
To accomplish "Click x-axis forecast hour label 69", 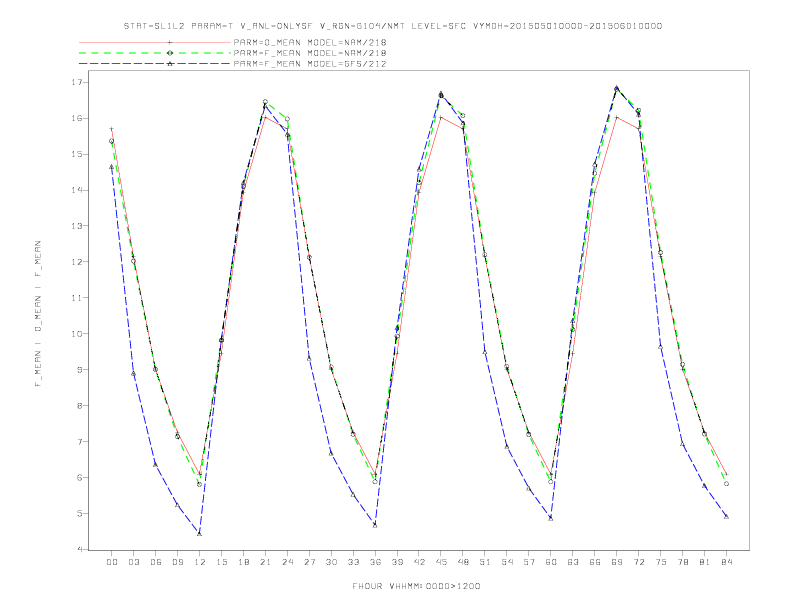I will [617, 562].
